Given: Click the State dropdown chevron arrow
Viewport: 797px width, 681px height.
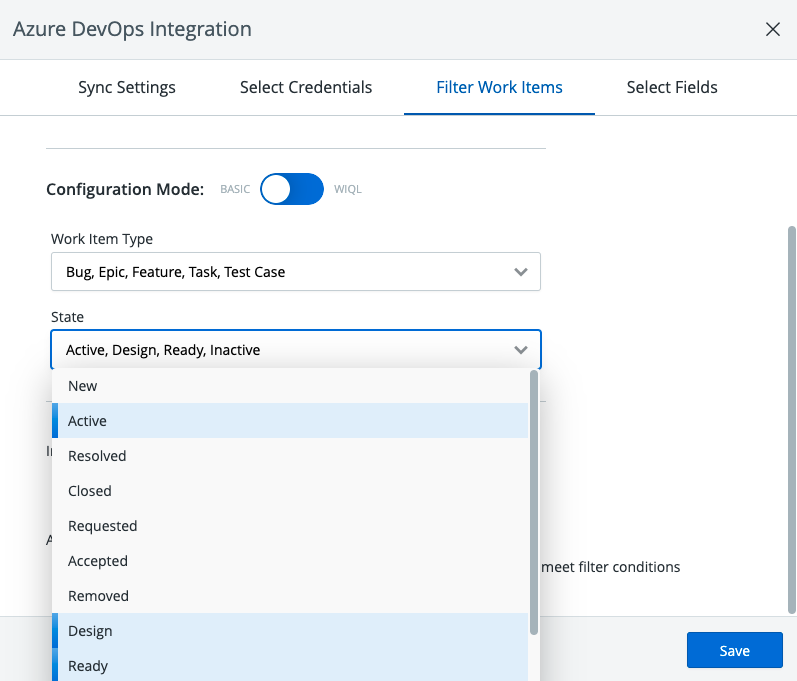Looking at the screenshot, I should click(x=520, y=350).
